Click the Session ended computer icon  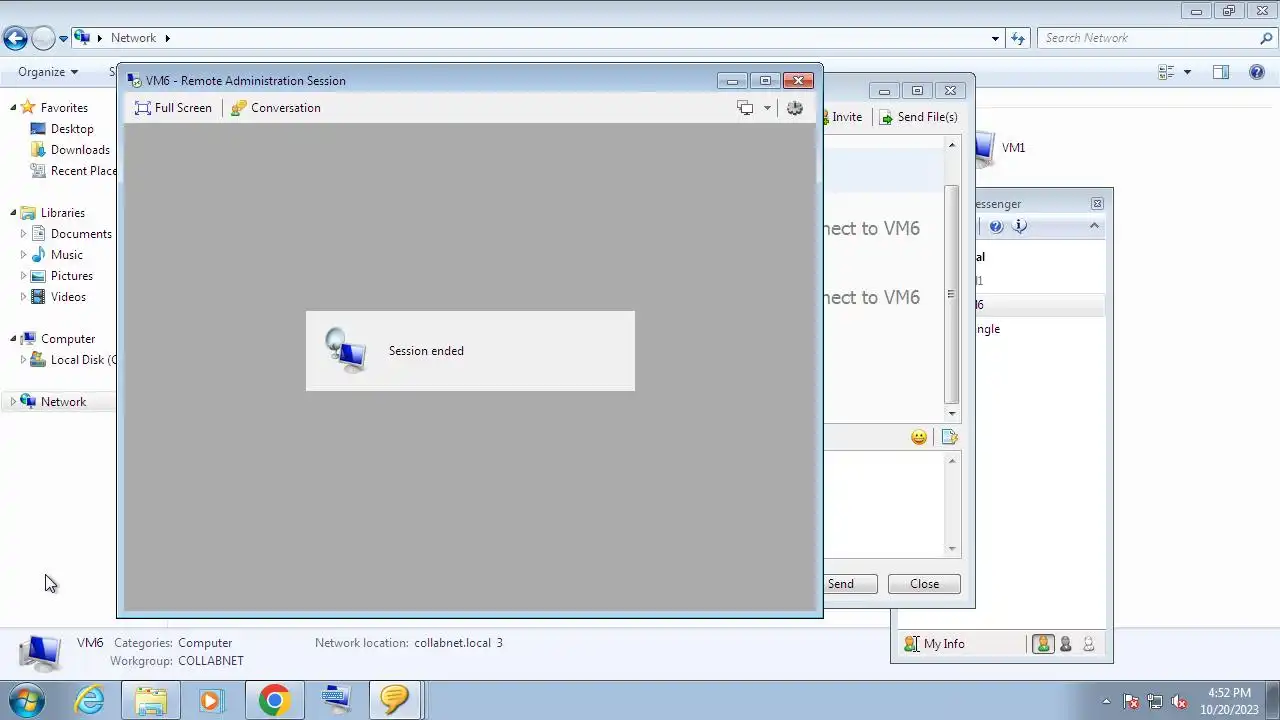pos(346,350)
